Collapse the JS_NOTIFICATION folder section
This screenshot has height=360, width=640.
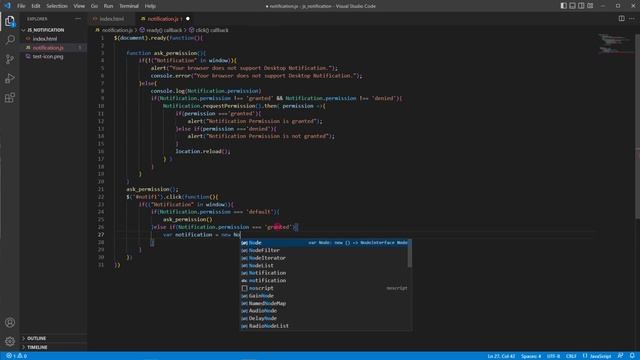[45, 30]
